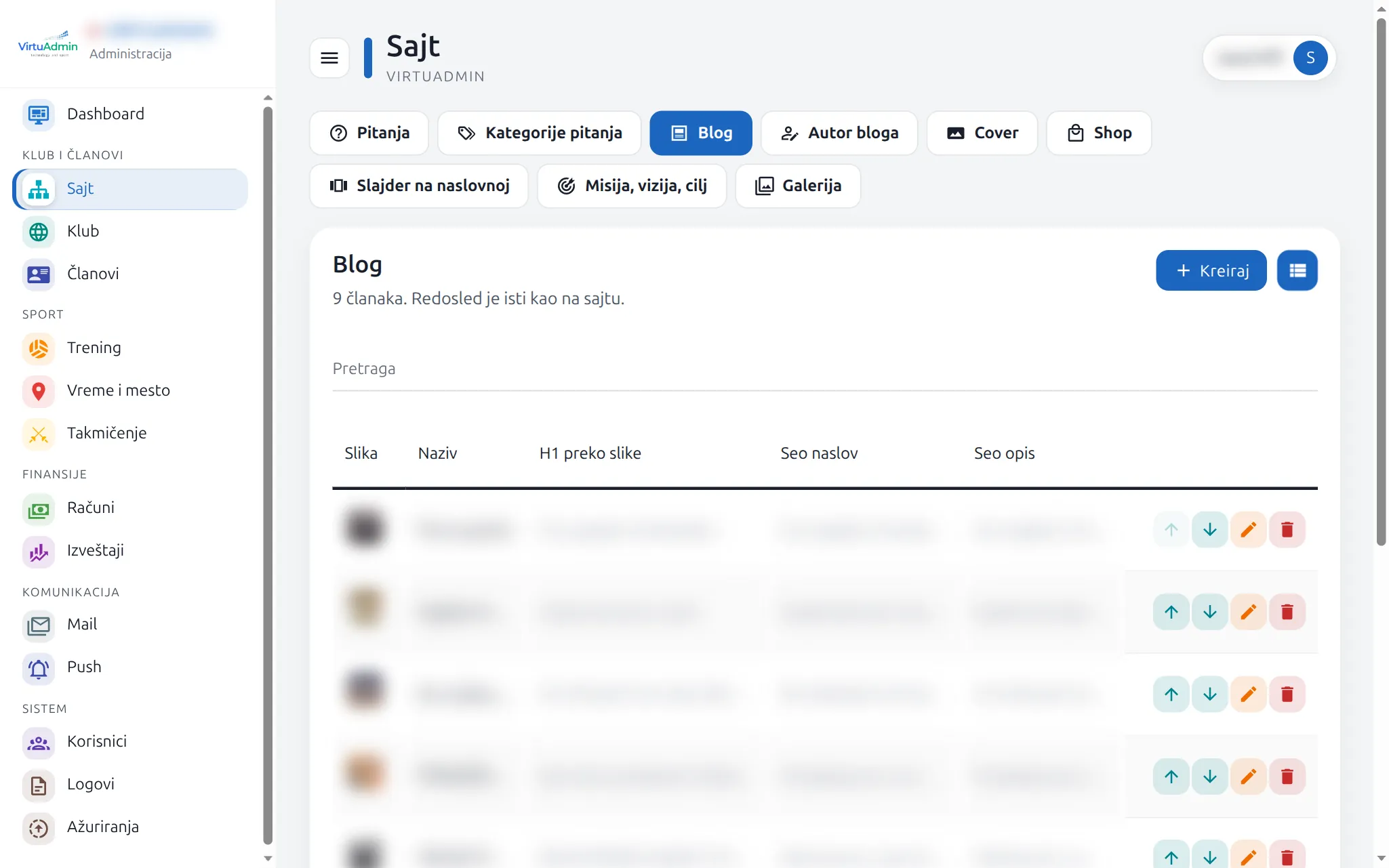Open the Trening section
This screenshot has height=868, width=1389.
(130, 348)
